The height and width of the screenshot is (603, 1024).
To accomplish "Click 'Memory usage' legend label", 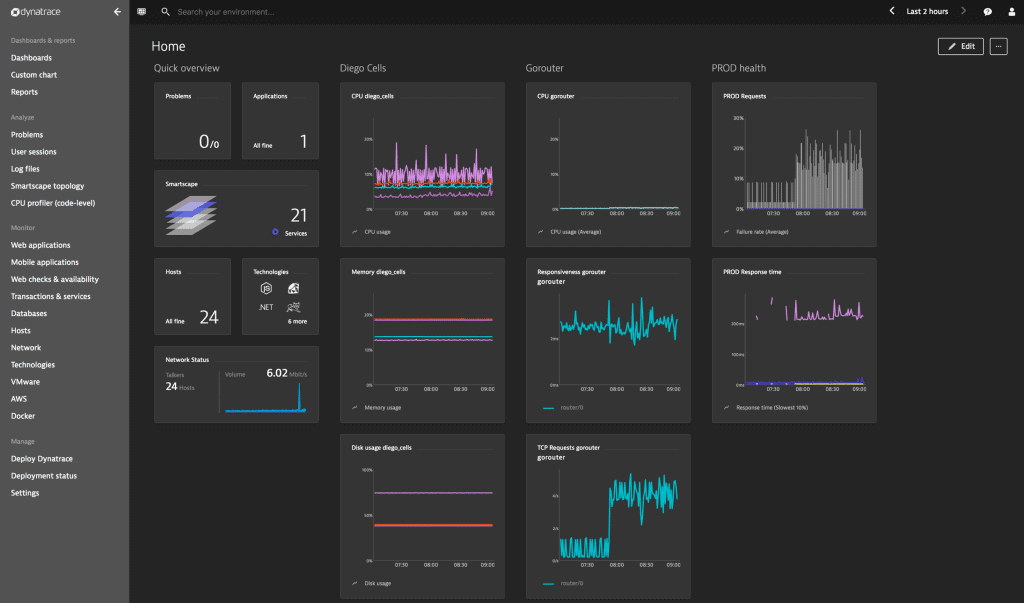I will [383, 408].
